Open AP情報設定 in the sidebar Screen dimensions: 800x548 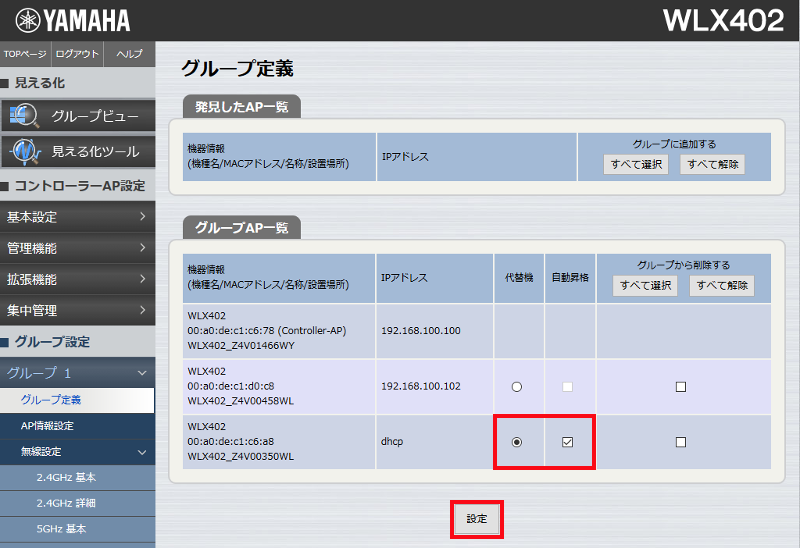(47, 426)
